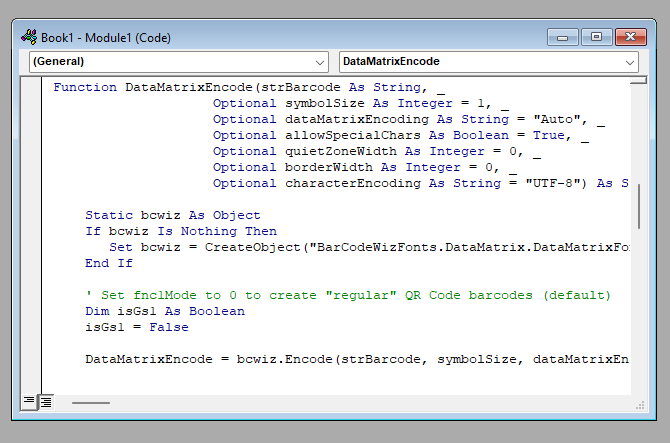Image resolution: width=670 pixels, height=443 pixels.
Task: Click the "UTF-8" string literal
Action: 555,183
